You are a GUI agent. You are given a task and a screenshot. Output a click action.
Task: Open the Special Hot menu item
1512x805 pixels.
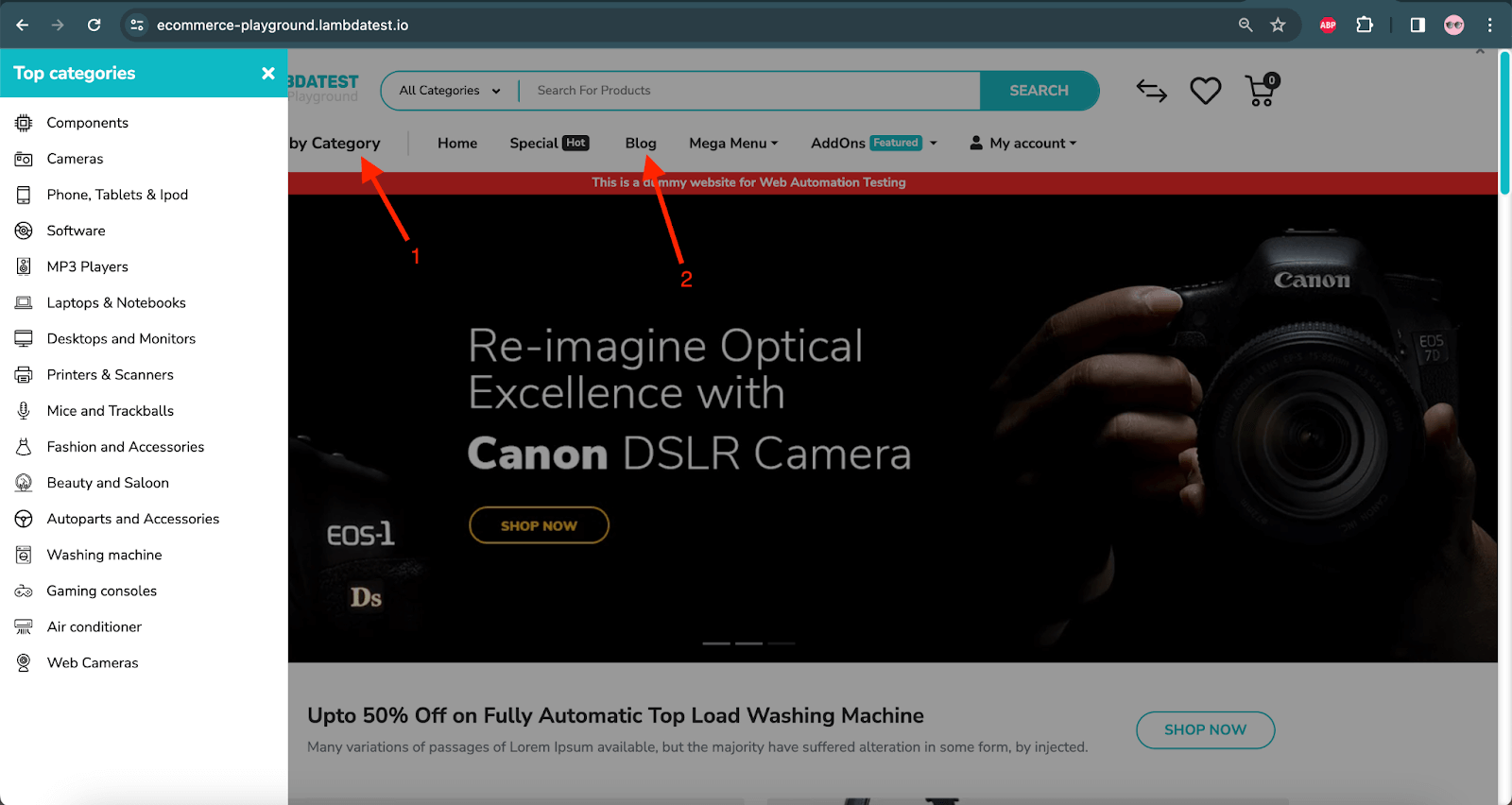point(549,144)
